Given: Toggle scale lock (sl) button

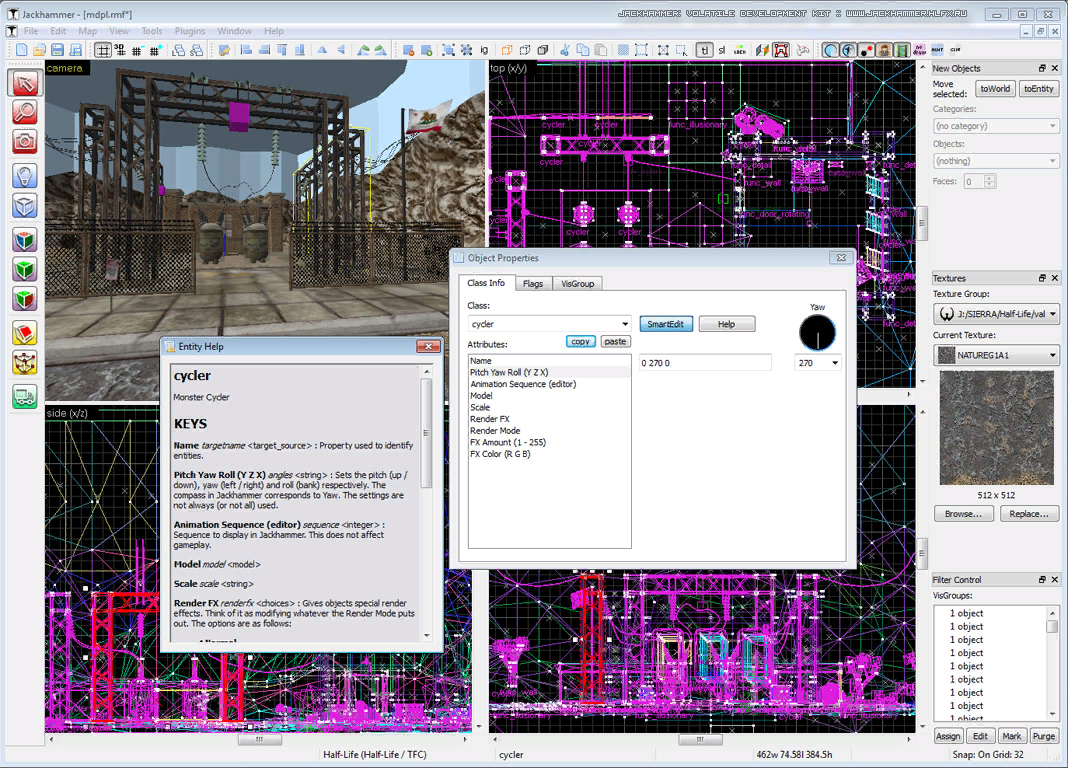Looking at the screenshot, I should [x=722, y=50].
